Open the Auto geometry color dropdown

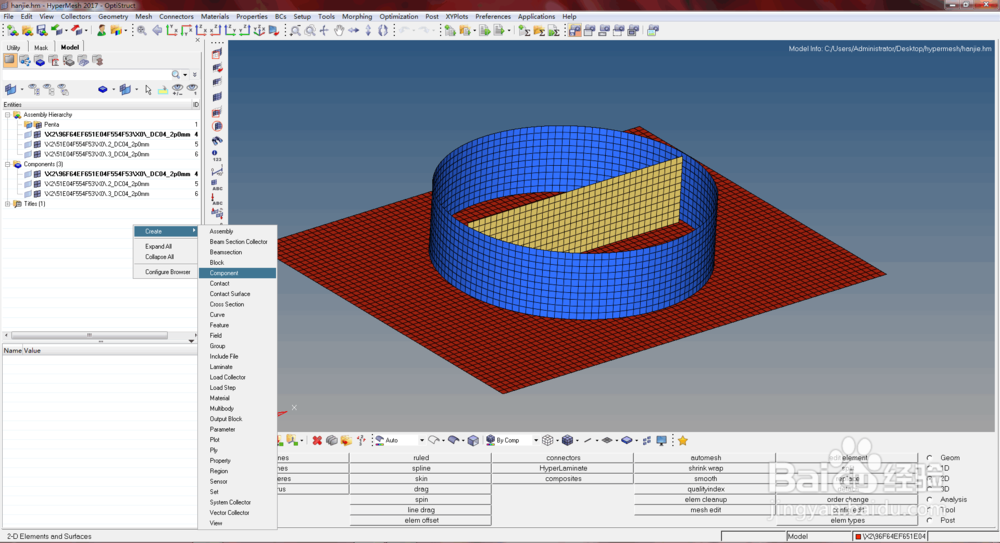coord(422,440)
